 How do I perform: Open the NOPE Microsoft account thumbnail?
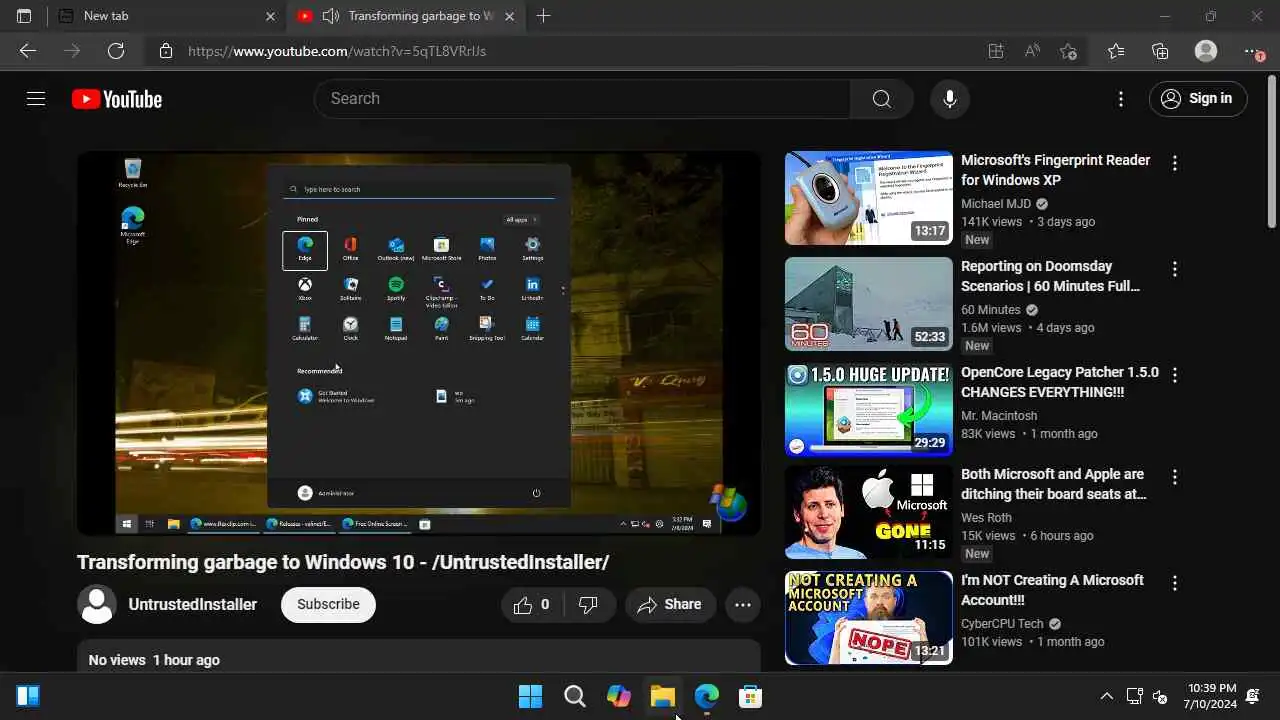pyautogui.click(x=869, y=618)
